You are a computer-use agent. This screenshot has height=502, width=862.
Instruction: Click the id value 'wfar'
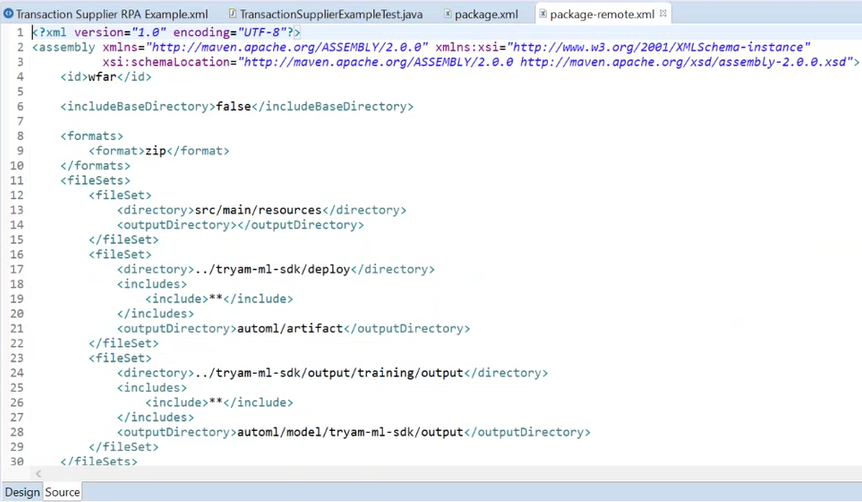coord(102,76)
